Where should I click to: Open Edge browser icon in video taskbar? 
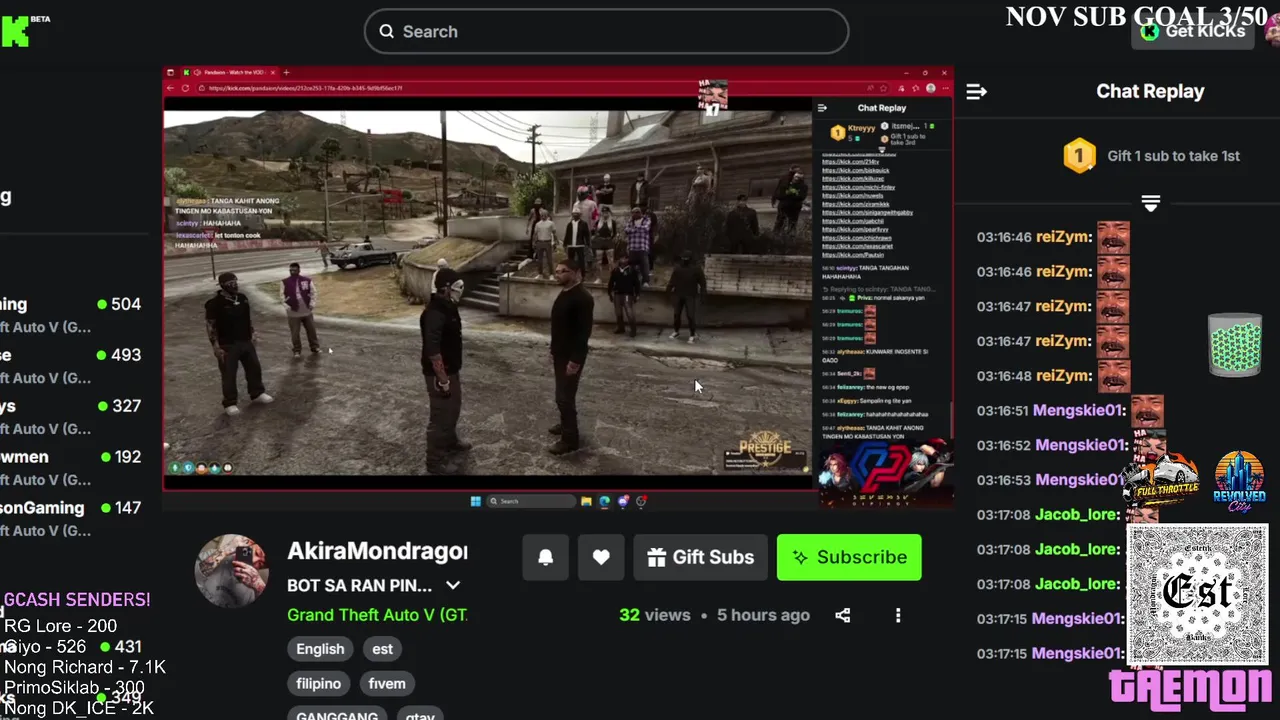tap(604, 501)
